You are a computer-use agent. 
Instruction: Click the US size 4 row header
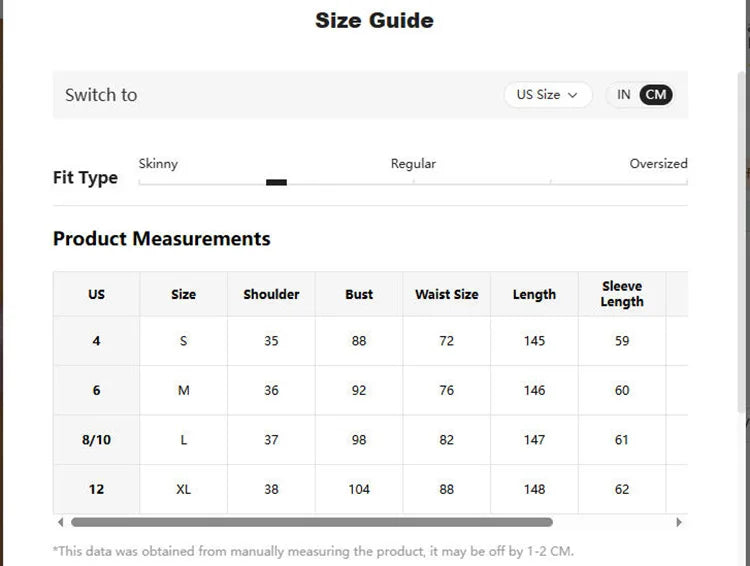(96, 341)
